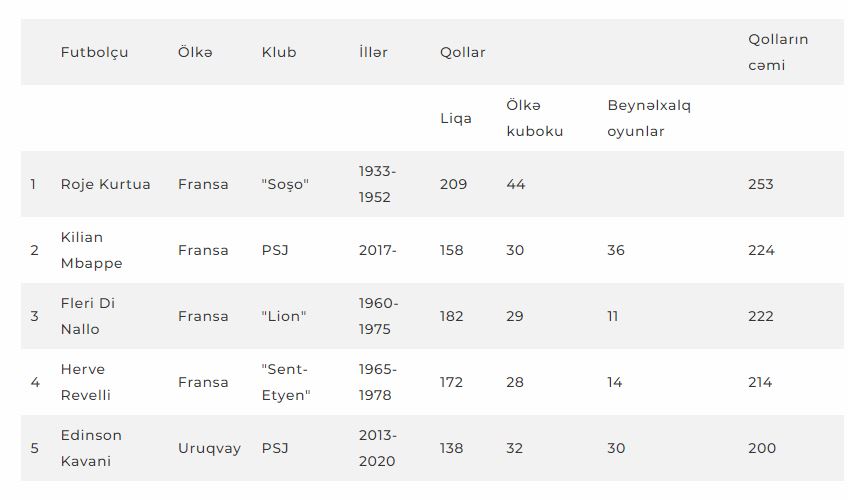848x500 pixels.
Task: Click the Beynəlxalq oyunlar subheader
Action: coord(649,118)
